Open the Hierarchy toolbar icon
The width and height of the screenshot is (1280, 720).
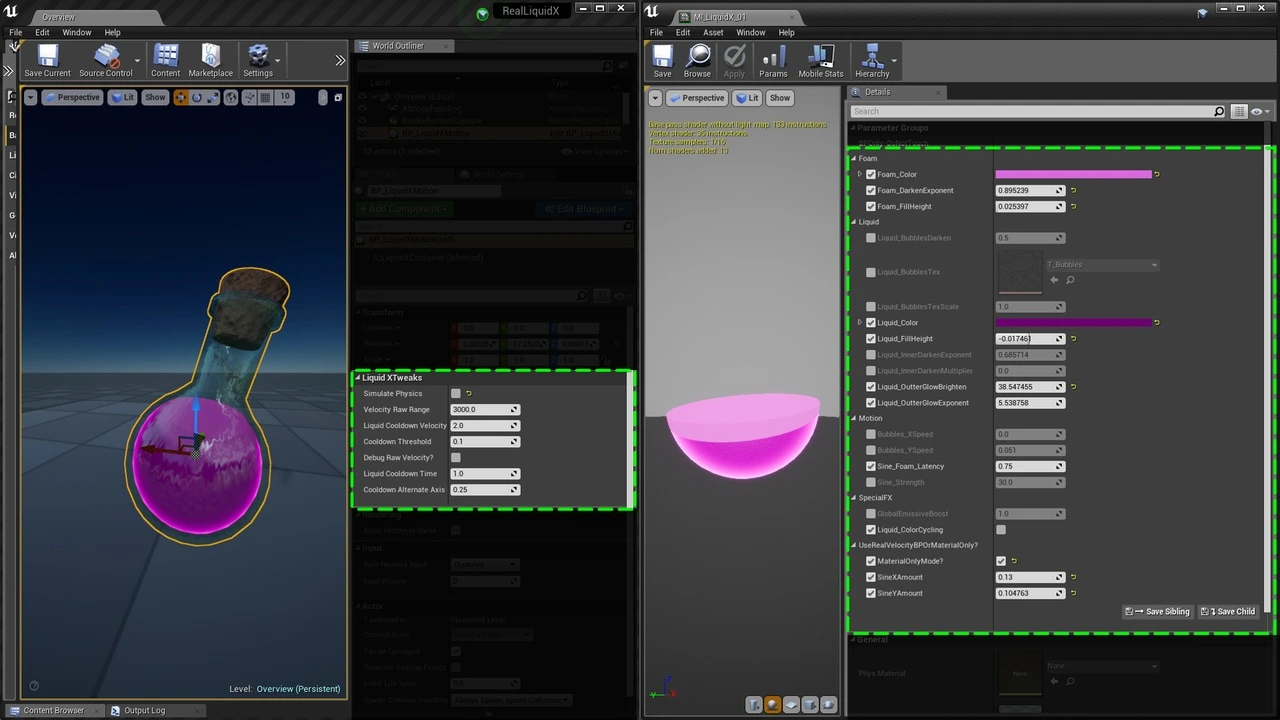(872, 60)
